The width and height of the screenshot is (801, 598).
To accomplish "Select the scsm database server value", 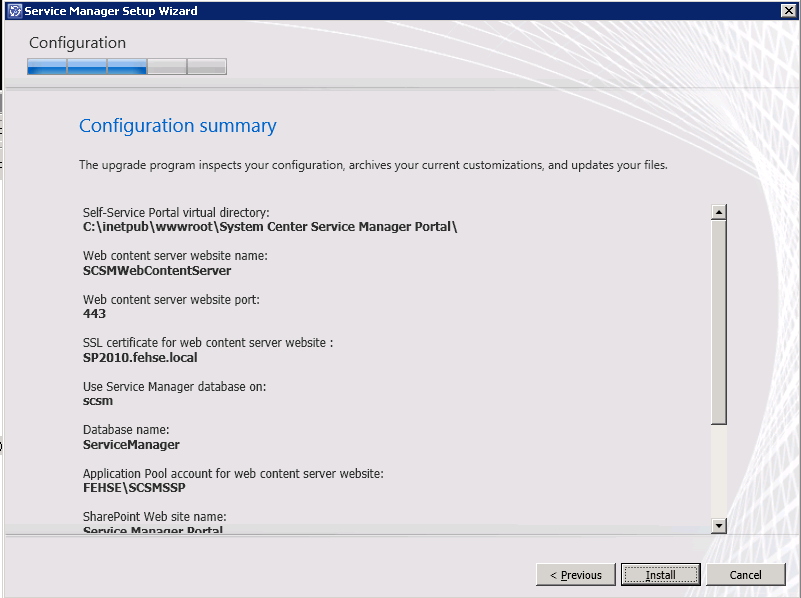I will 98,401.
